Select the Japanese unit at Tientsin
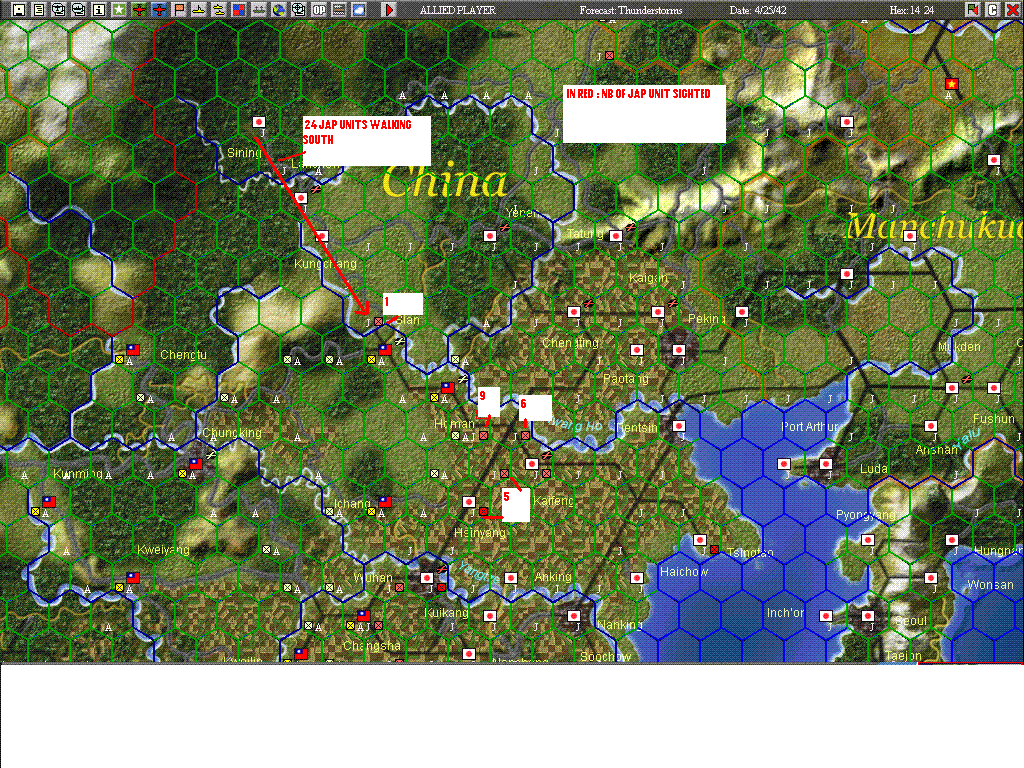The height and width of the screenshot is (768, 1024). point(679,426)
